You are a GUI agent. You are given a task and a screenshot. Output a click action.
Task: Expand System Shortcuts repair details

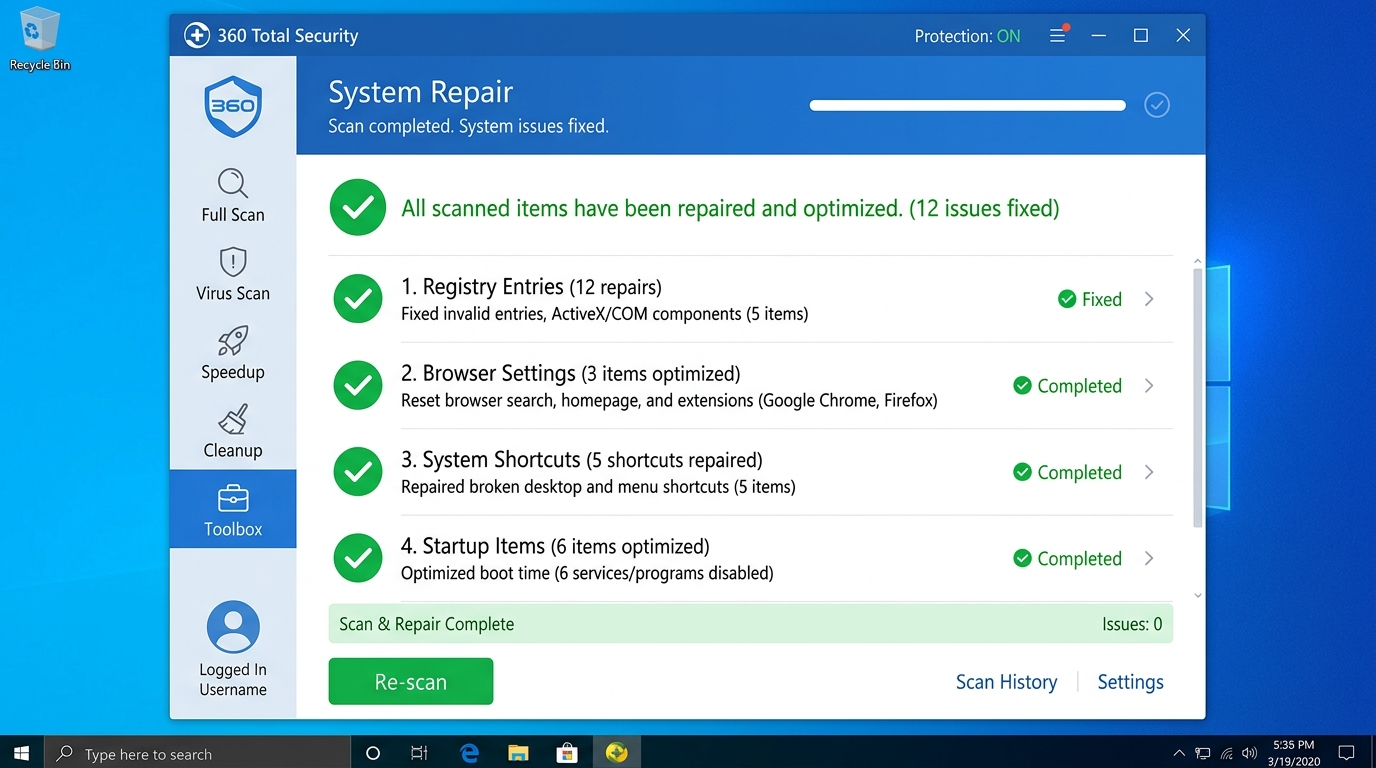click(1148, 471)
